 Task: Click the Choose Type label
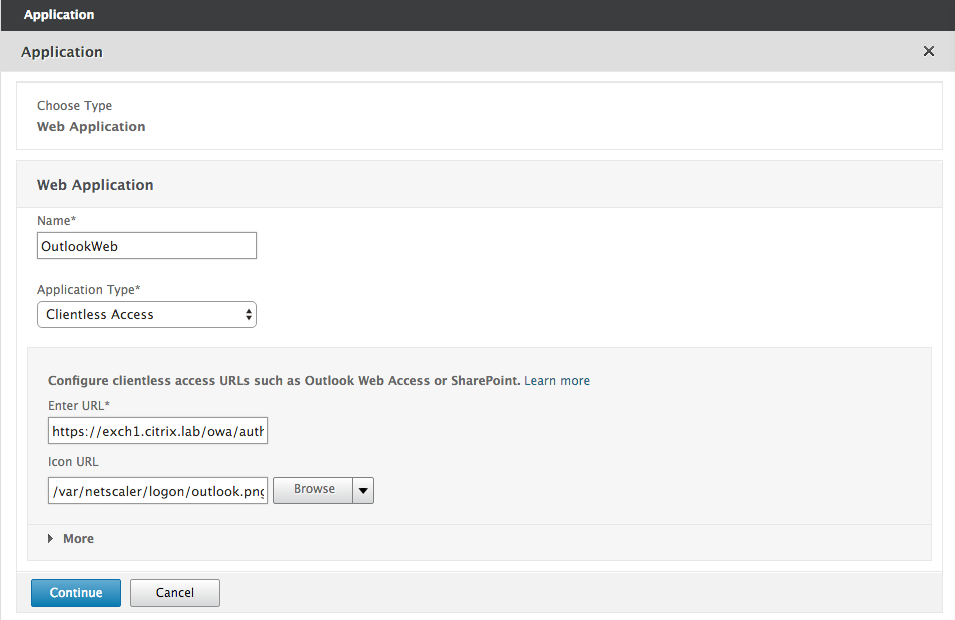[74, 106]
